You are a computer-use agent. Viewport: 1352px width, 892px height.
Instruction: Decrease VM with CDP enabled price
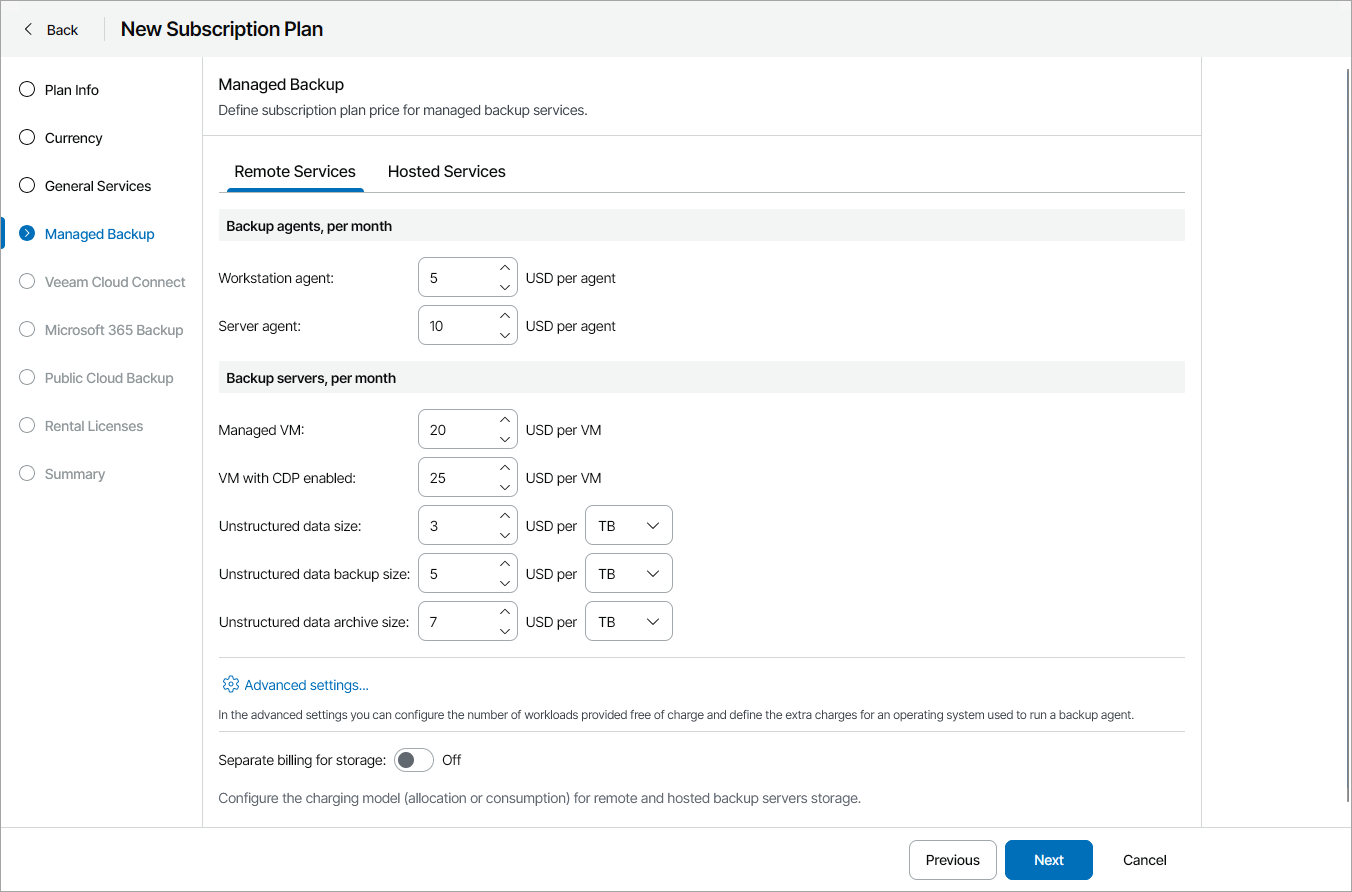(x=505, y=487)
